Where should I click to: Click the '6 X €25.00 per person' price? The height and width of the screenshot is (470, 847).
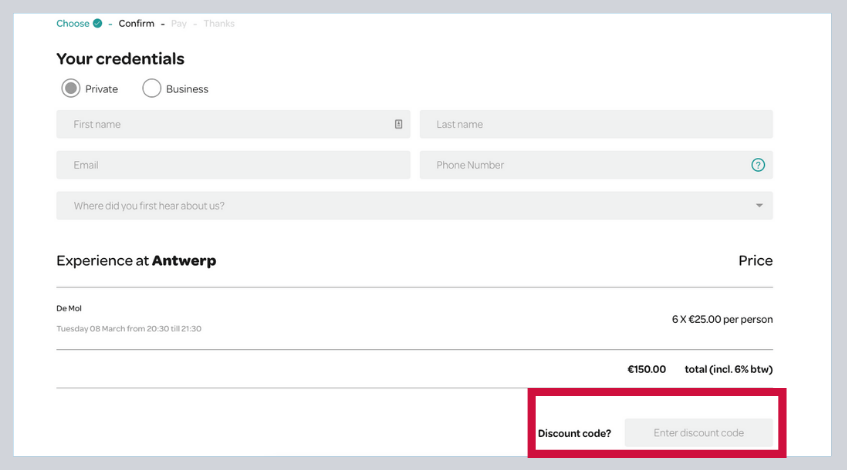[722, 319]
